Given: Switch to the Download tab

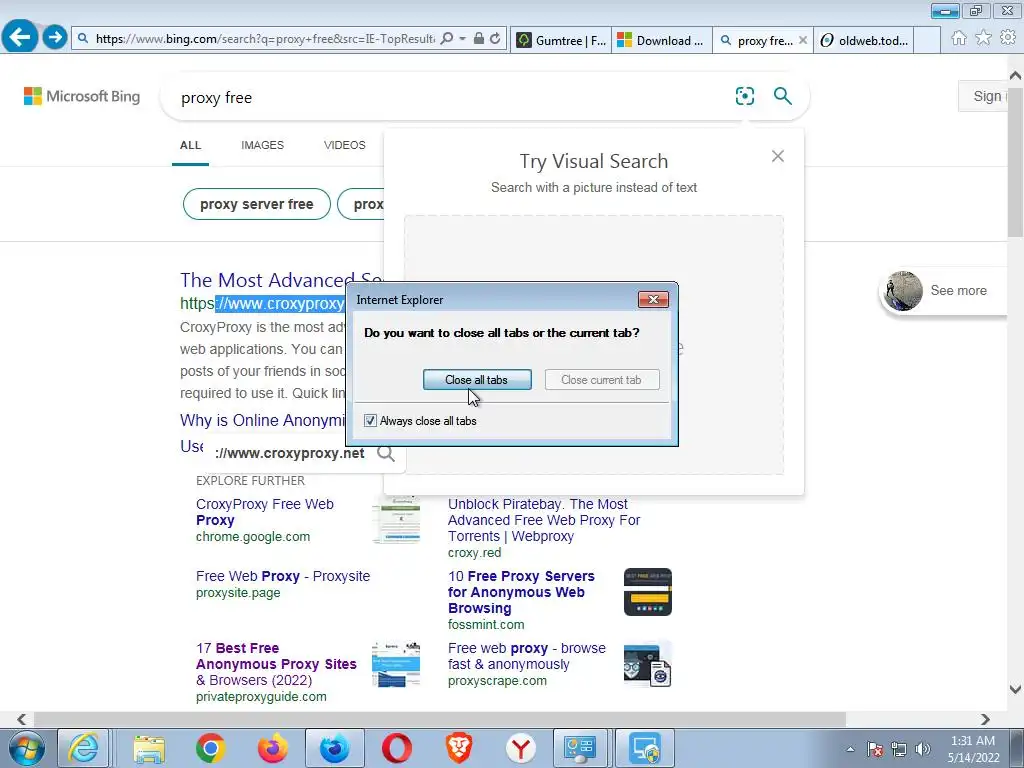Looking at the screenshot, I should tap(662, 40).
